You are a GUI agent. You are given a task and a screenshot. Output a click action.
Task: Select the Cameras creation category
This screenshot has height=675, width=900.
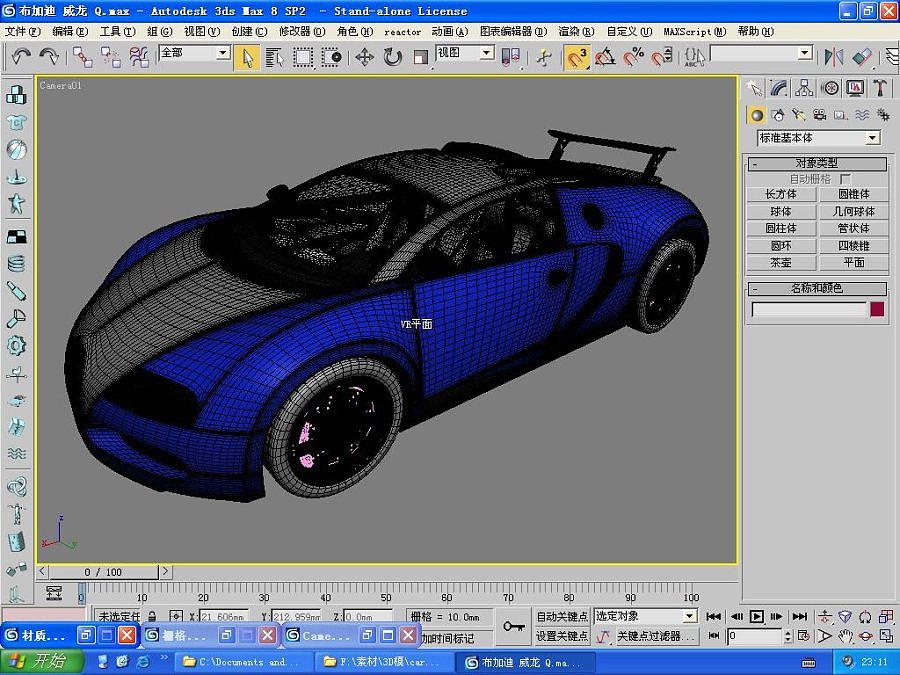tap(820, 115)
